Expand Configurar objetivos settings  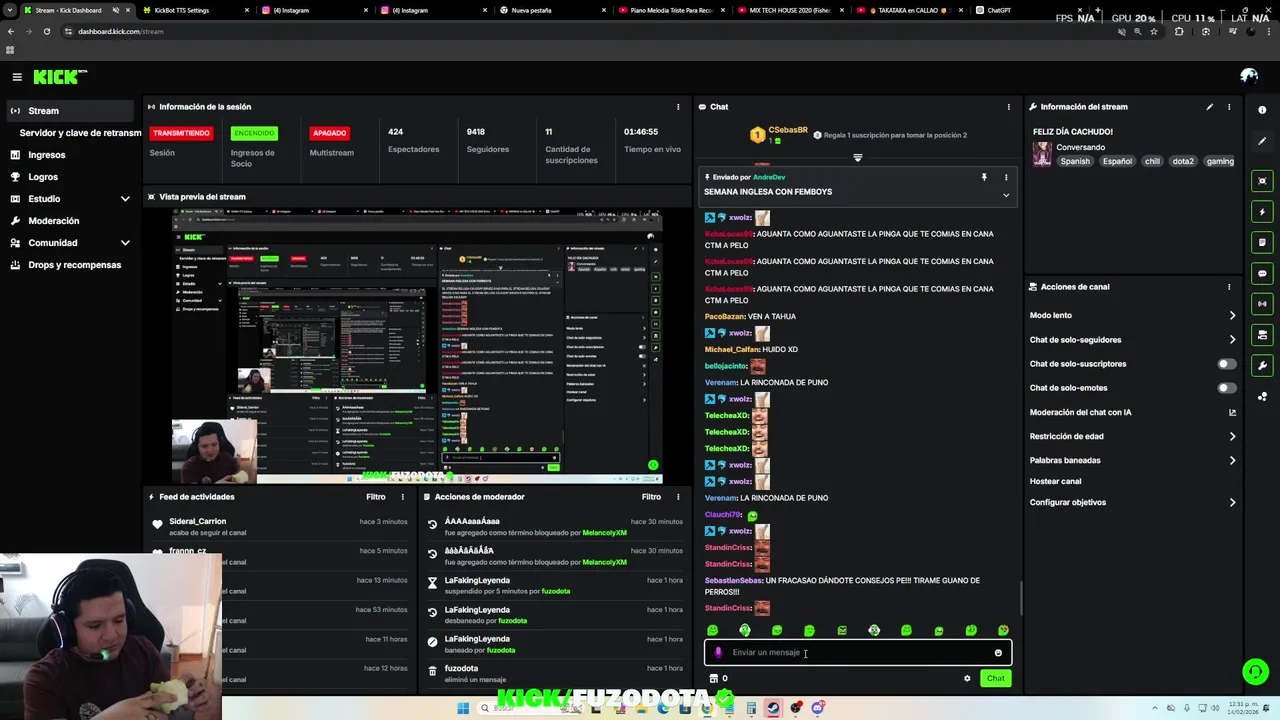pos(1133,502)
